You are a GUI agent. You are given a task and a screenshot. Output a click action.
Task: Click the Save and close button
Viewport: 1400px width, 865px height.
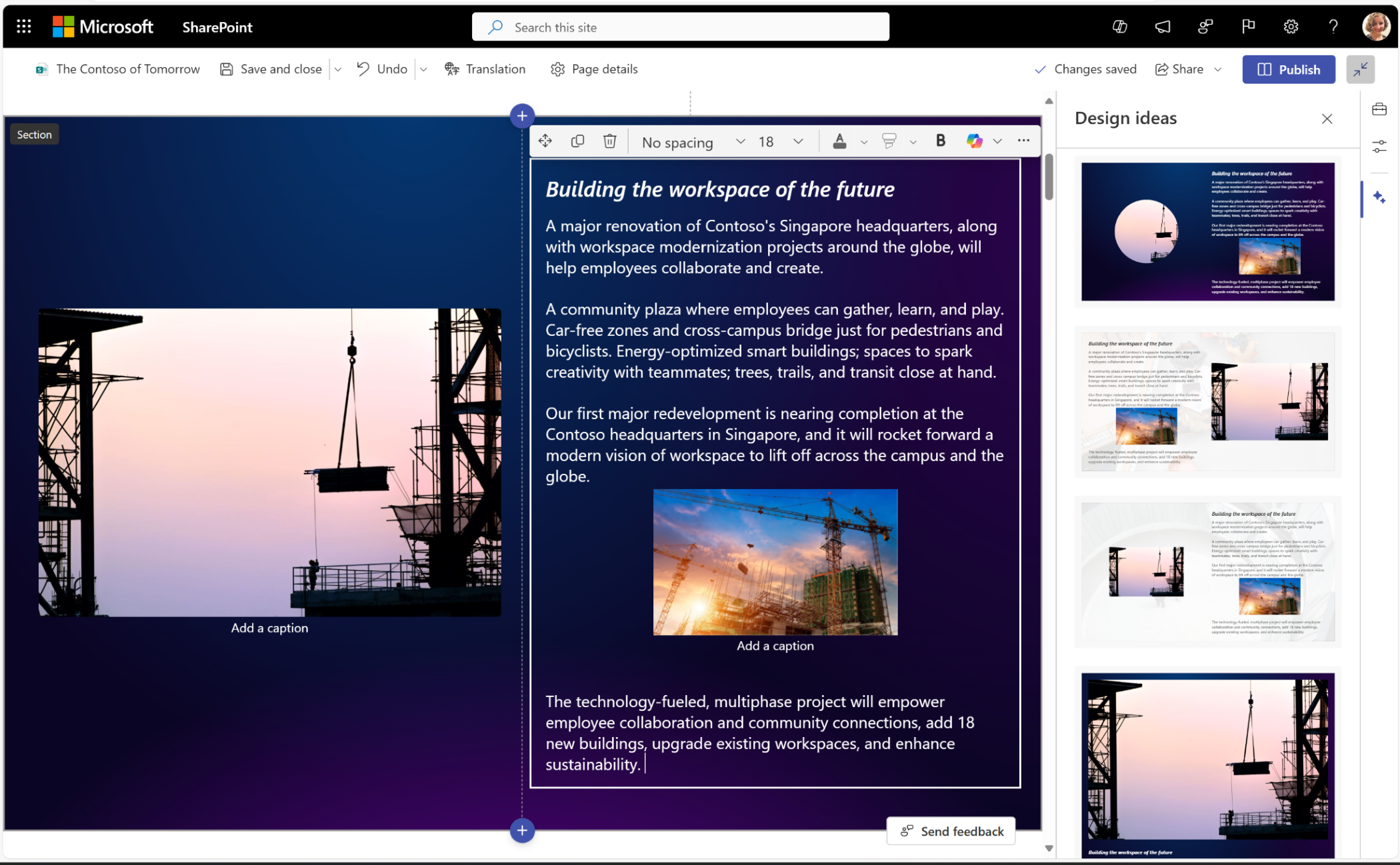[x=271, y=69]
